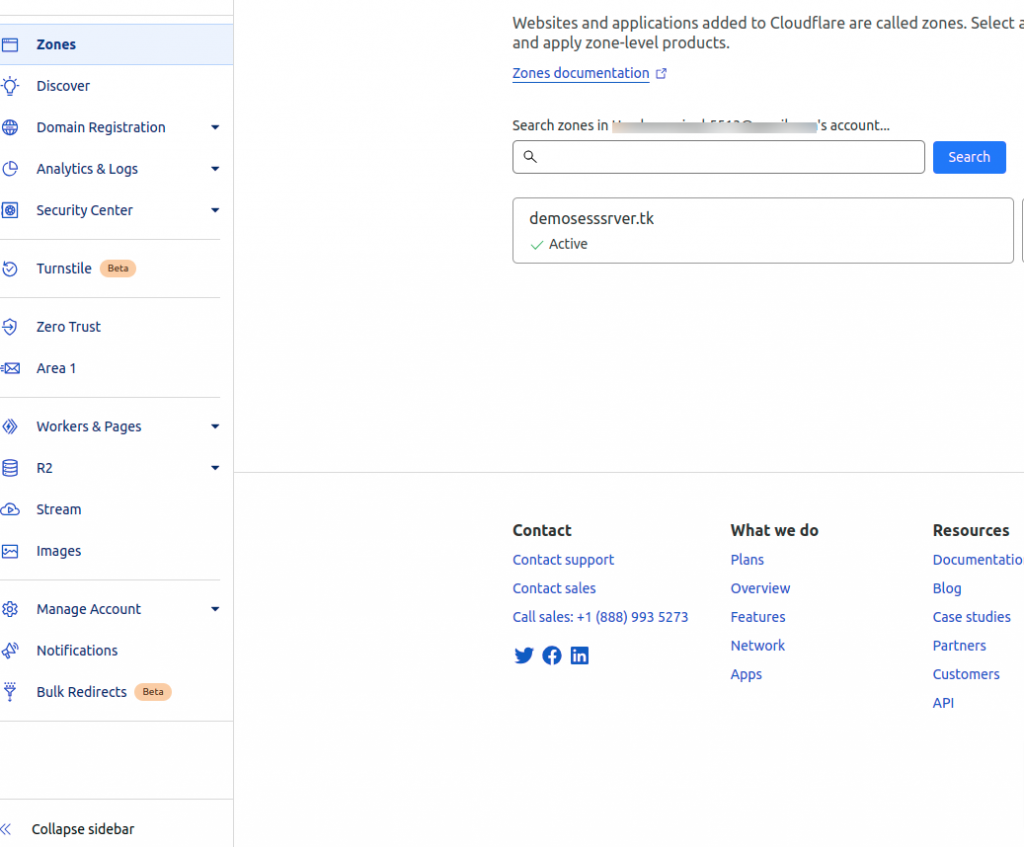Open Cloudflare Twitter page icon
The image size is (1024, 847).
524,655
